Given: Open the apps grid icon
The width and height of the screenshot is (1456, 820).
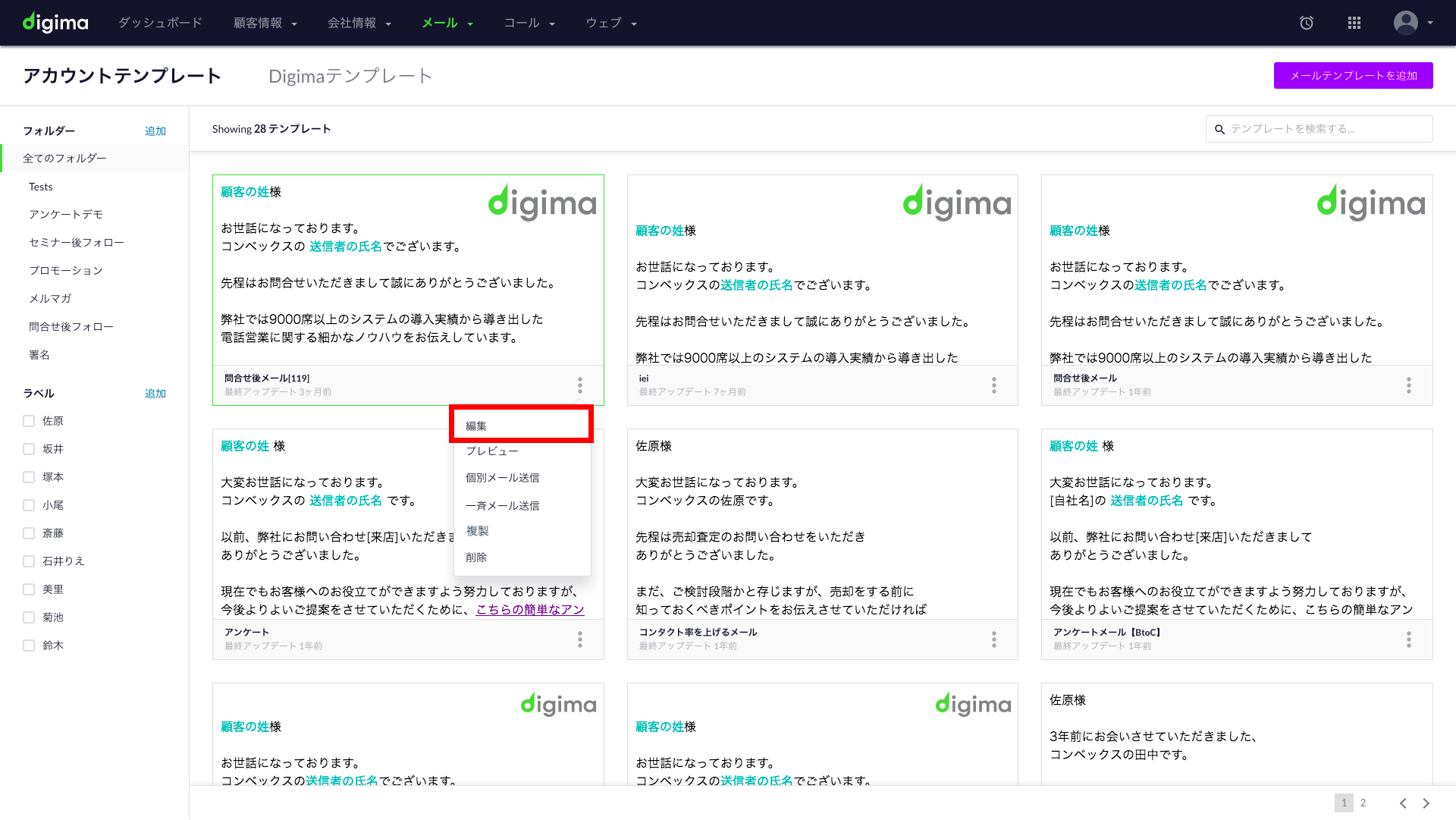Looking at the screenshot, I should click(1354, 23).
